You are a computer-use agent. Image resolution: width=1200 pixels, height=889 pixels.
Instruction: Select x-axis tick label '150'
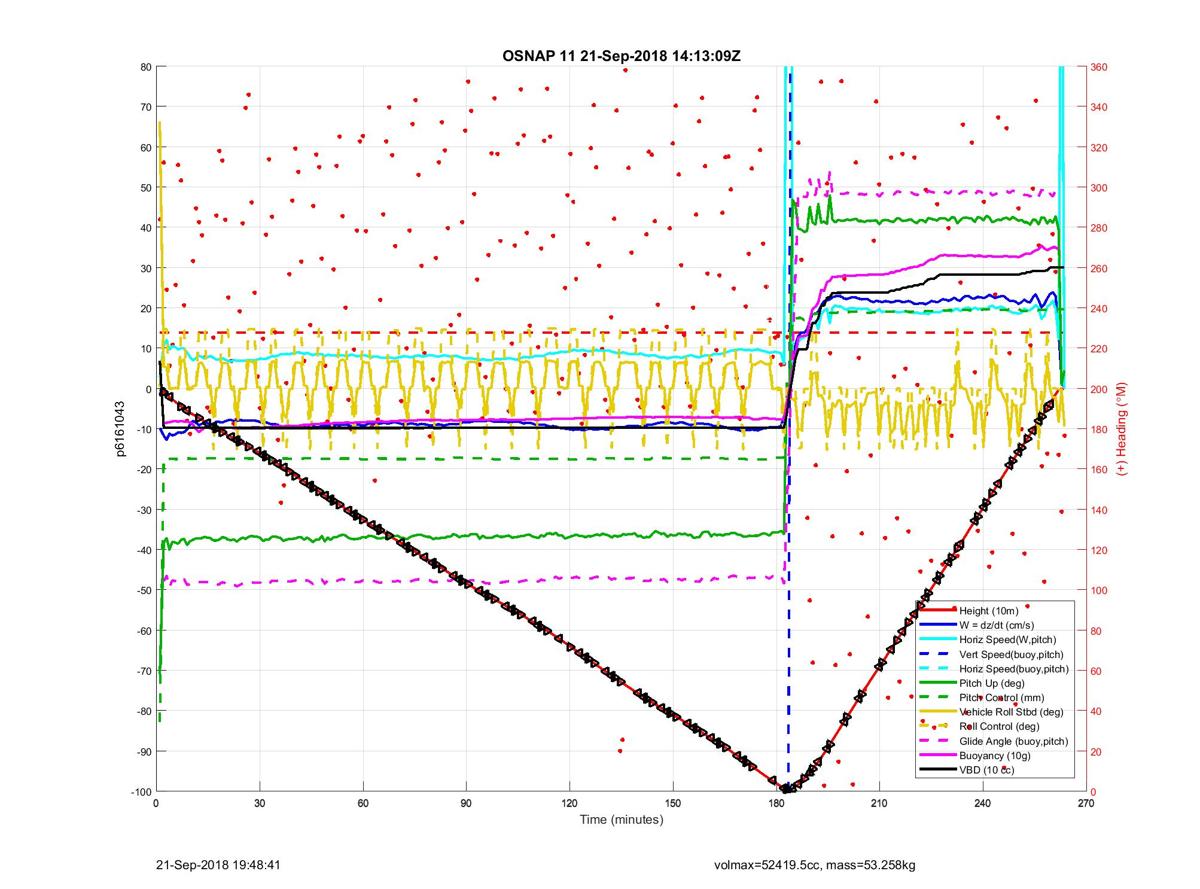click(673, 803)
